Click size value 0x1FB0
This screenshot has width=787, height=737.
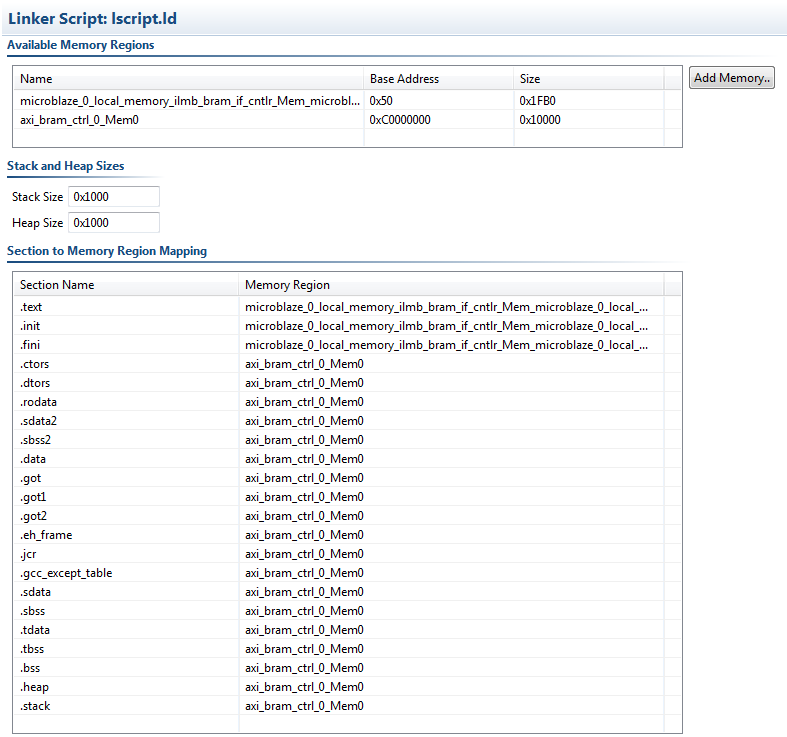point(537,101)
